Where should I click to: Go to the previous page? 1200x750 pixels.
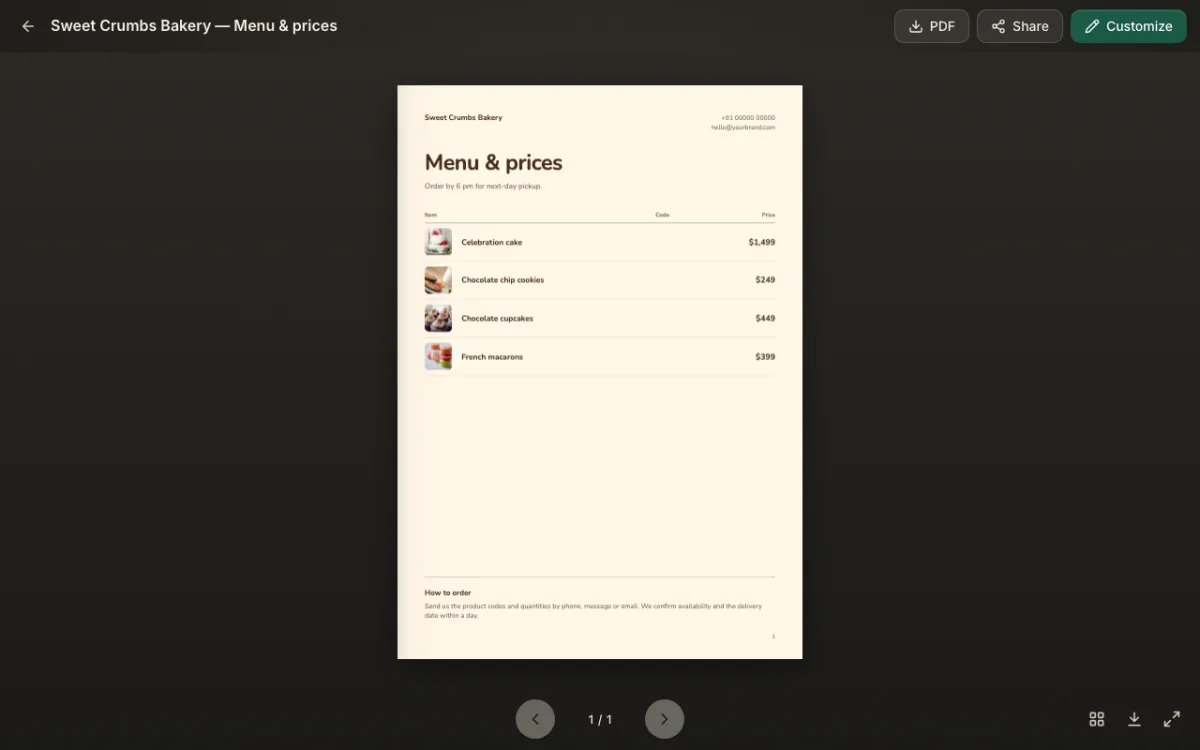535,719
